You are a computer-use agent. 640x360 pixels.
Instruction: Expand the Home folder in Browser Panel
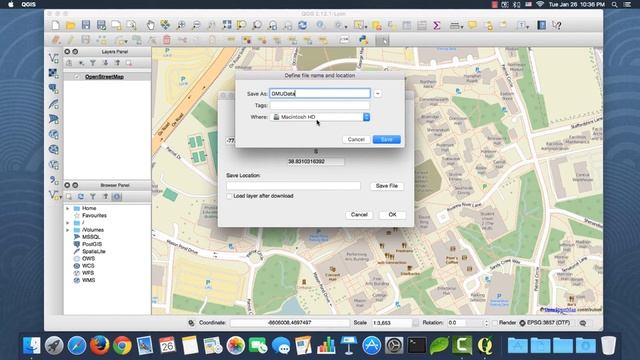[68, 209]
